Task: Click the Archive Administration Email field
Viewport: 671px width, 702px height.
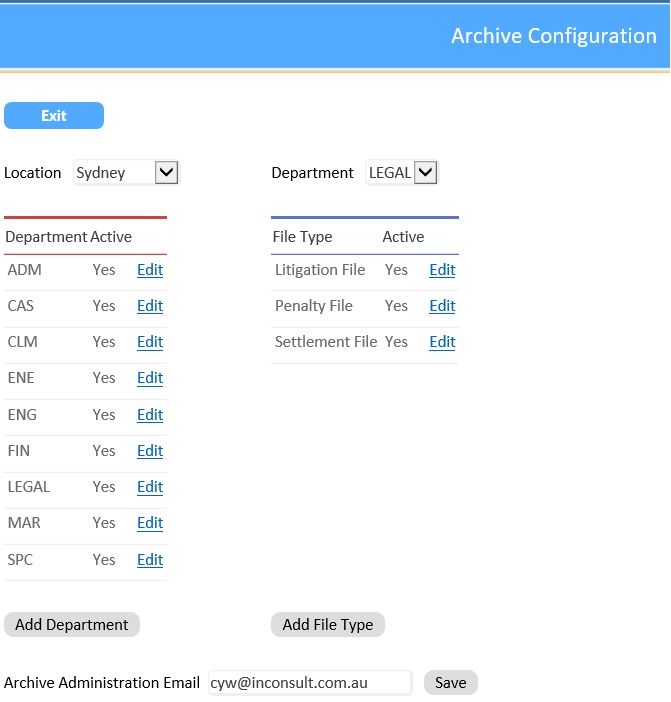Action: [310, 683]
